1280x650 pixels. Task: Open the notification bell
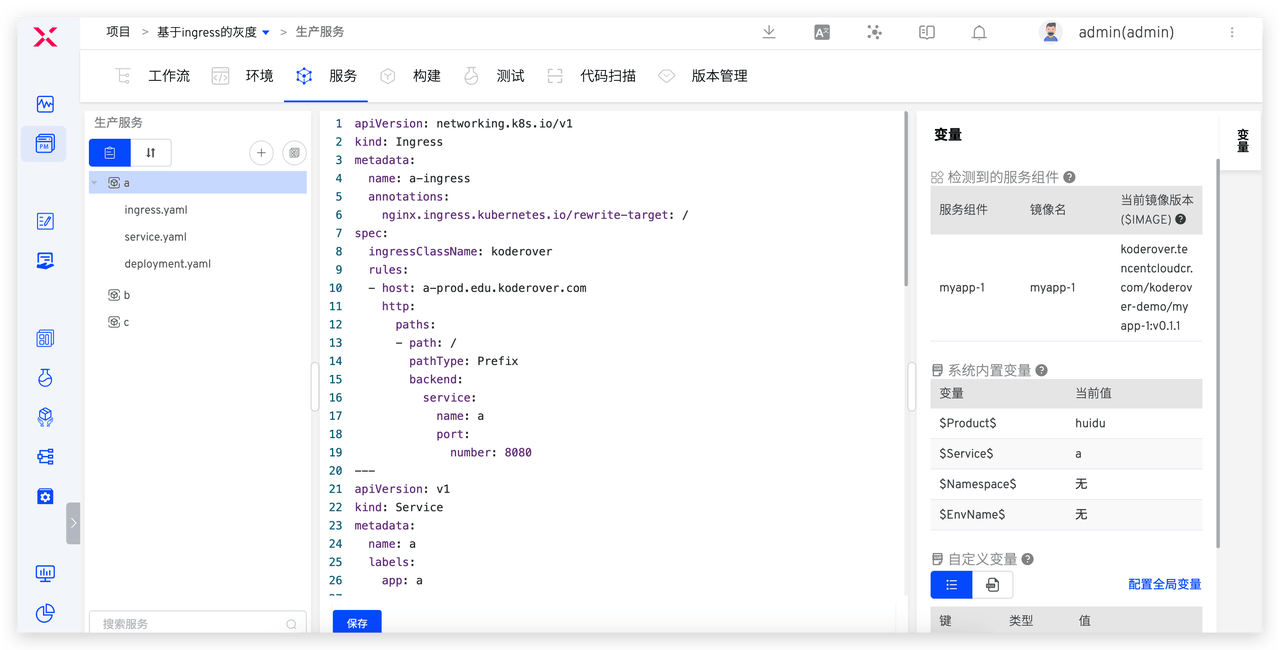(979, 32)
